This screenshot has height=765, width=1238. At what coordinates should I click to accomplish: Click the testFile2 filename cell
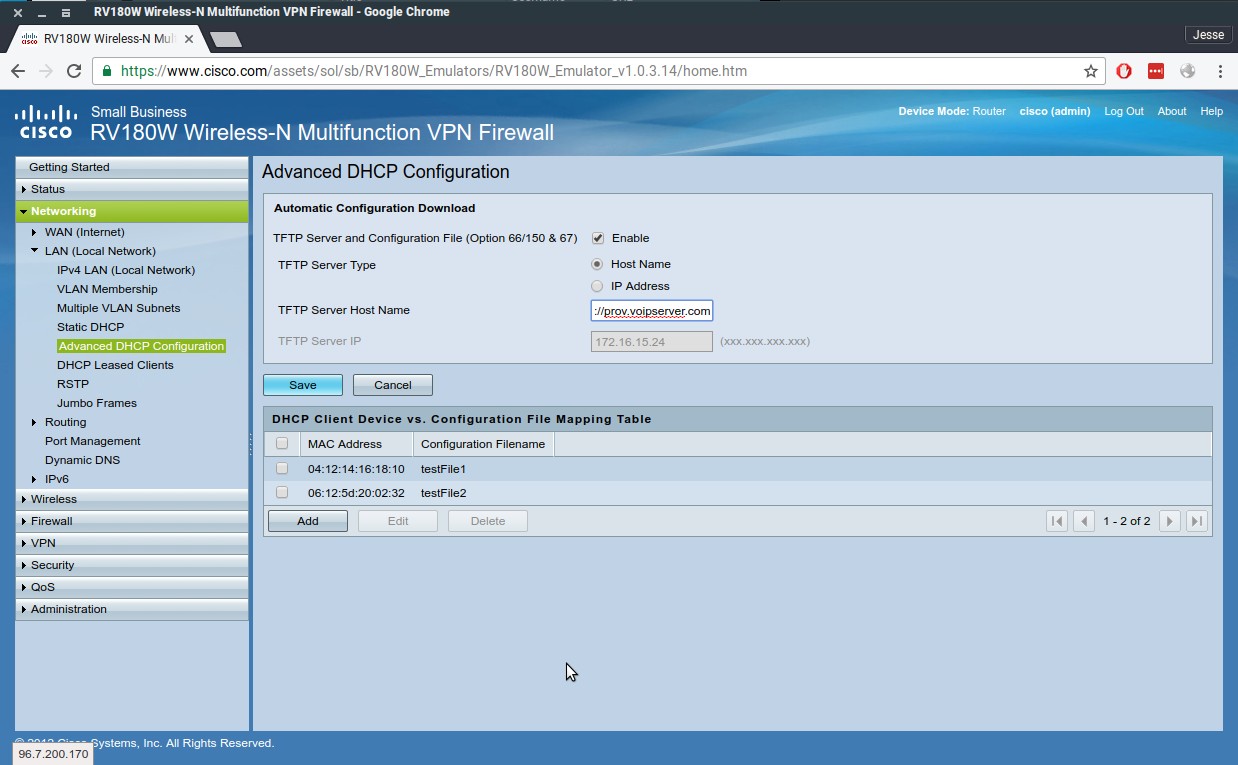[443, 493]
